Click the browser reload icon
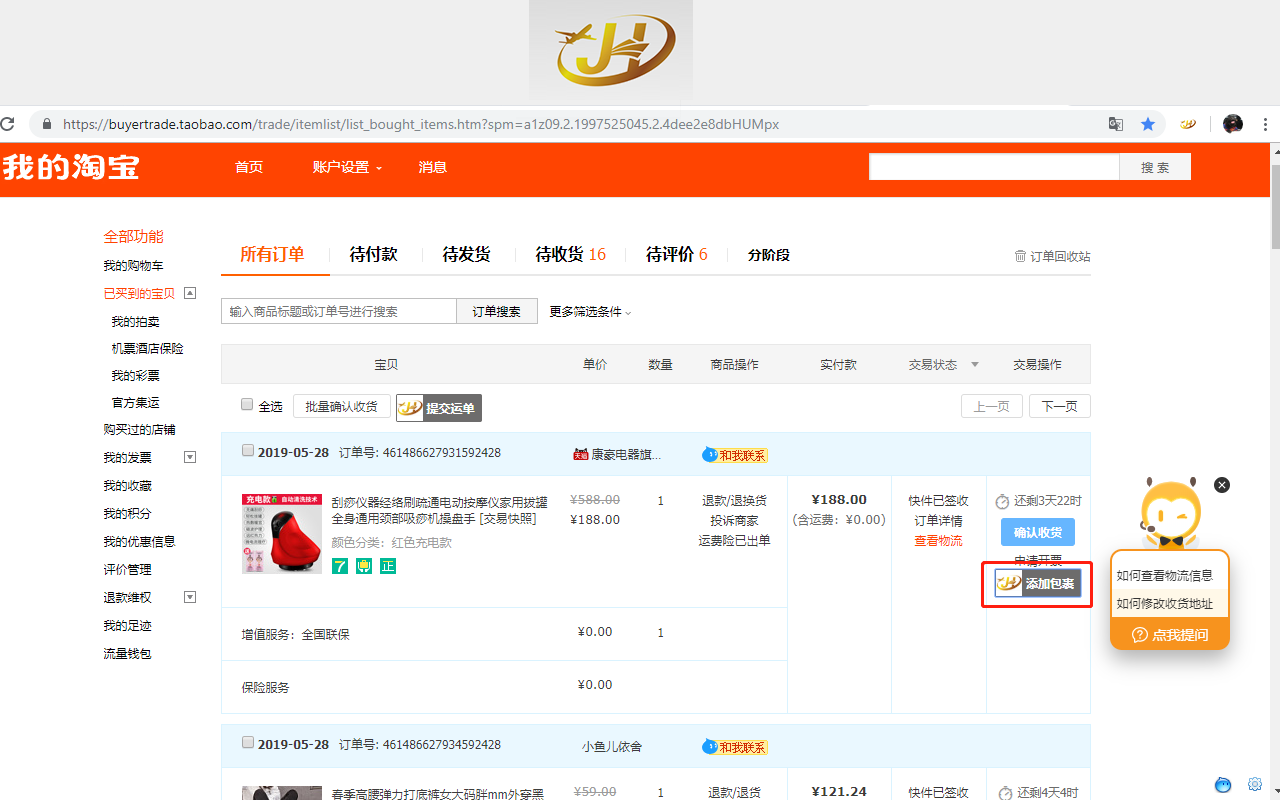Viewport: 1280px width, 800px height. (8, 124)
